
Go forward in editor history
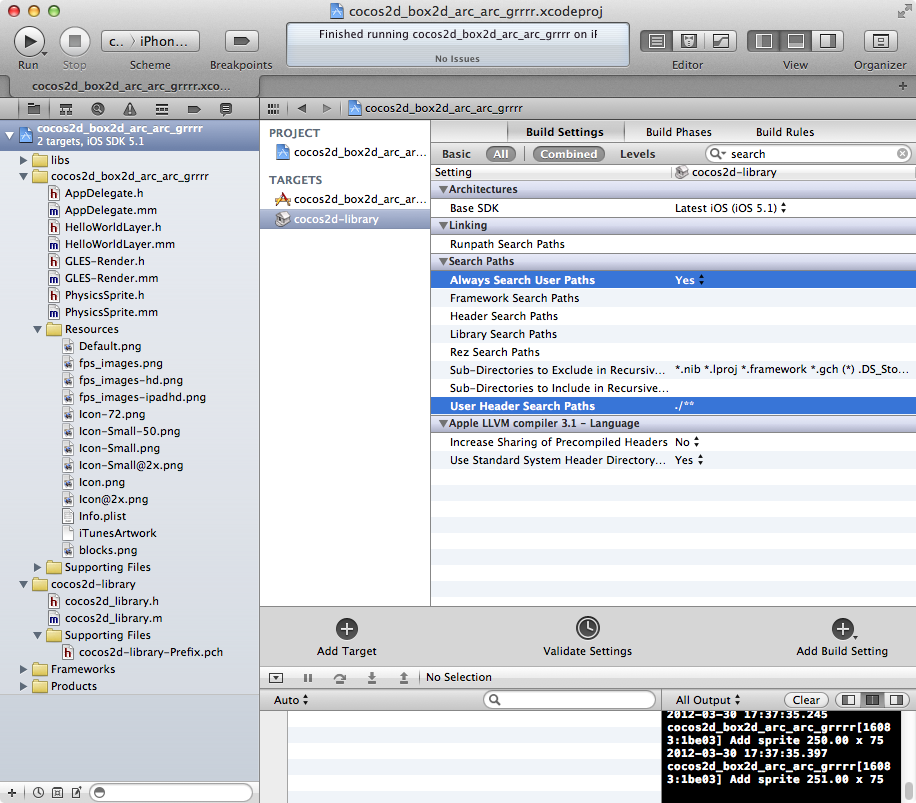327,109
